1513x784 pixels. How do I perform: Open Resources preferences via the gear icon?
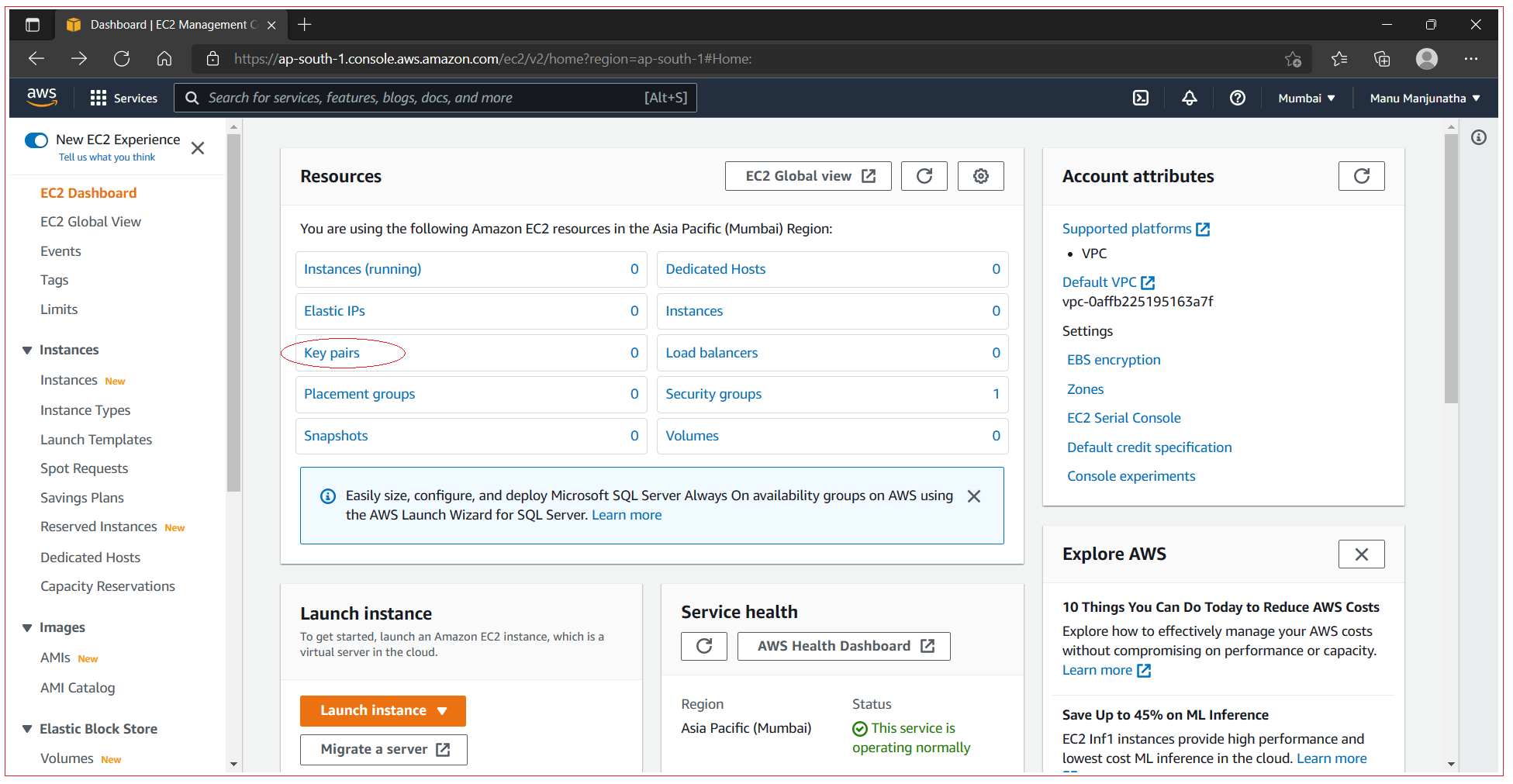(x=980, y=176)
